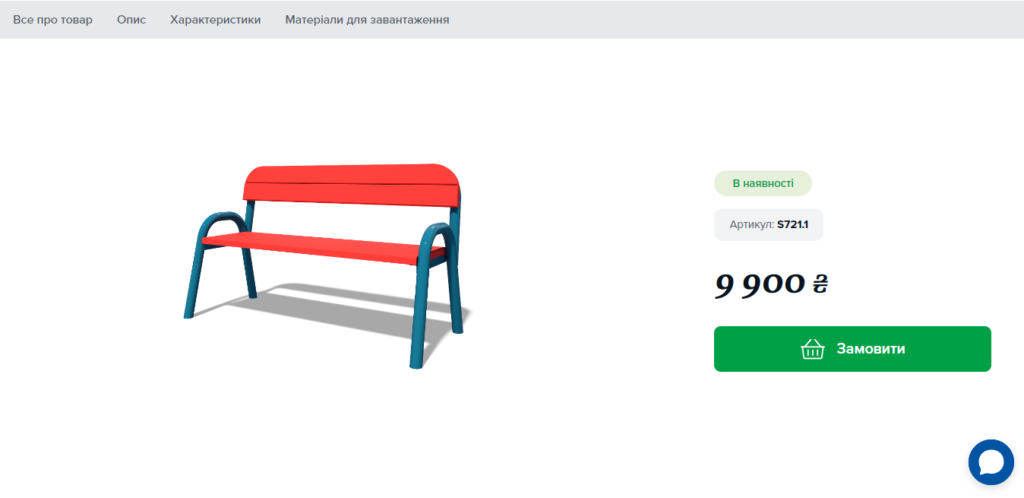Click the Замовити text label
1024x498 pixels.
click(x=871, y=349)
